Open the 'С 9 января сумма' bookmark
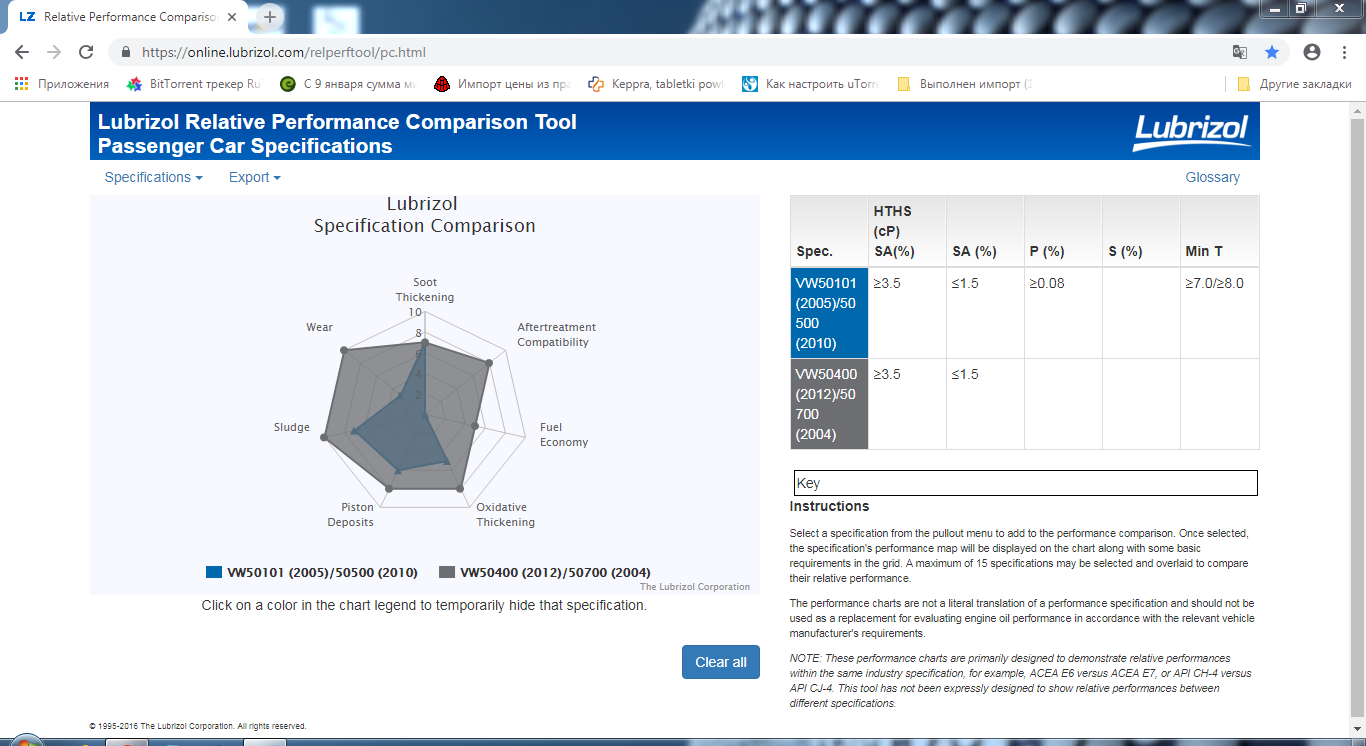This screenshot has width=1366, height=746. click(347, 84)
